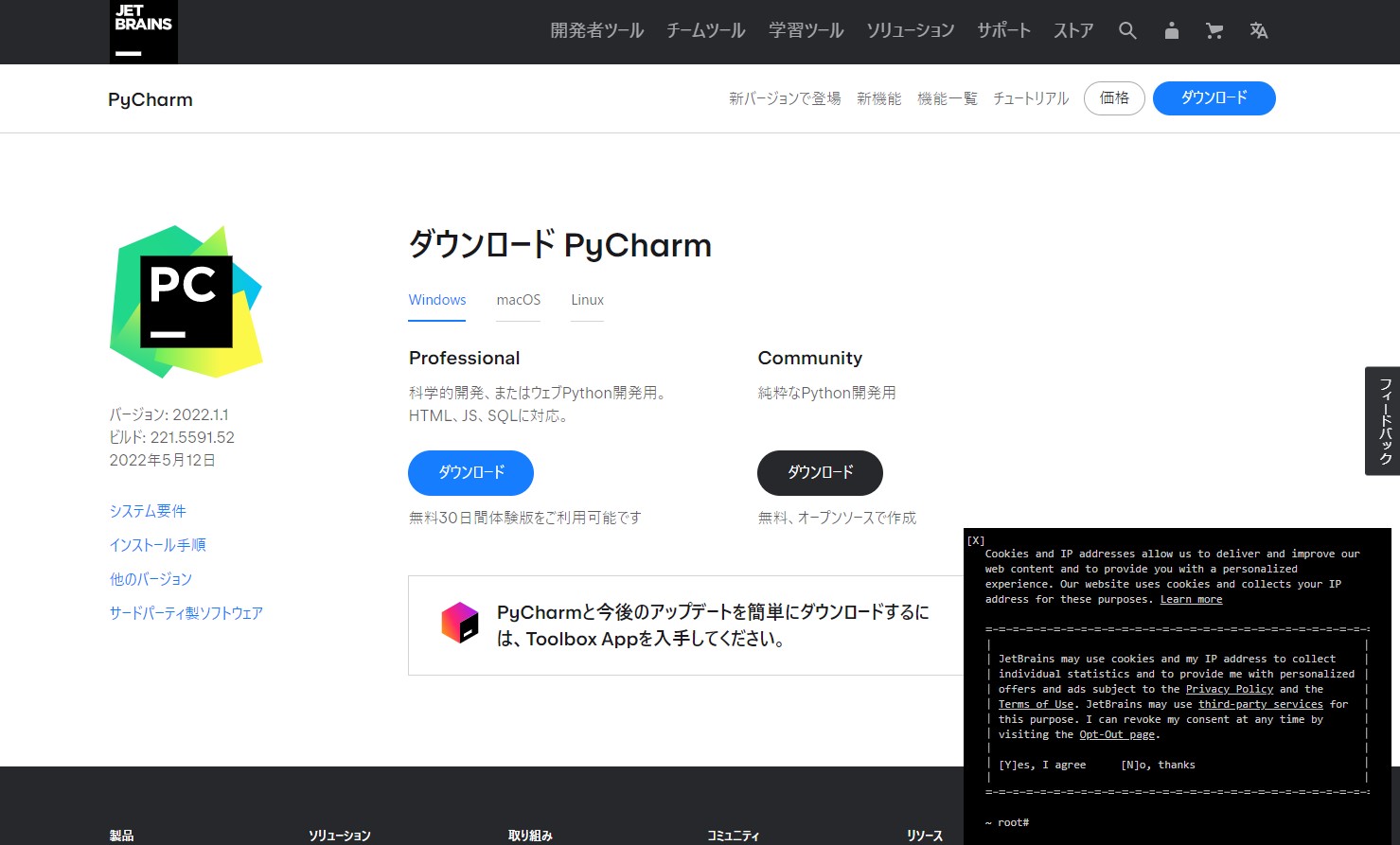Open the チームツール menu
The height and width of the screenshot is (845, 1400).
point(706,30)
